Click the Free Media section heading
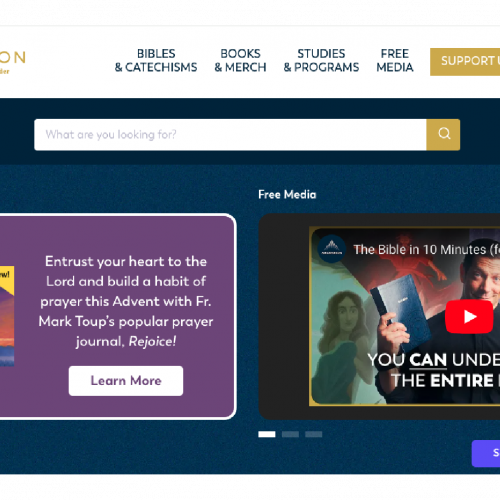The height and width of the screenshot is (500, 500). point(287,194)
